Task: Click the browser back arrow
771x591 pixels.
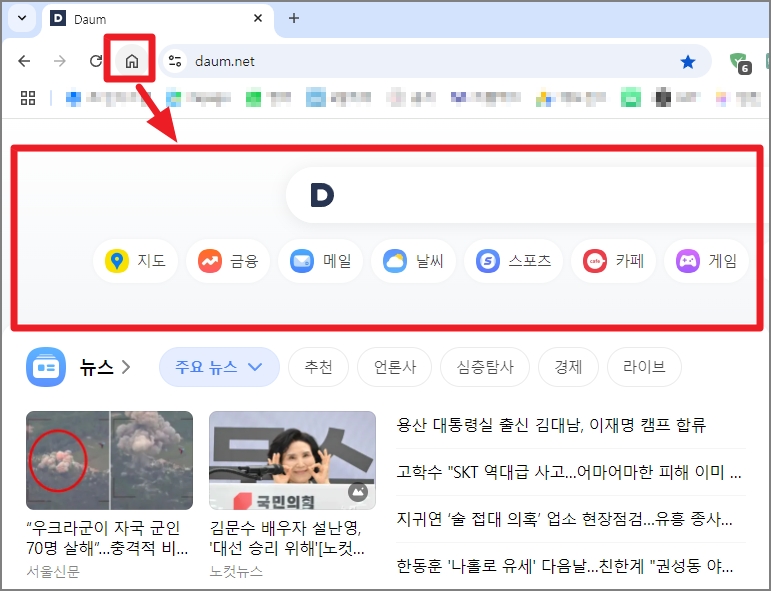Action: (24, 61)
